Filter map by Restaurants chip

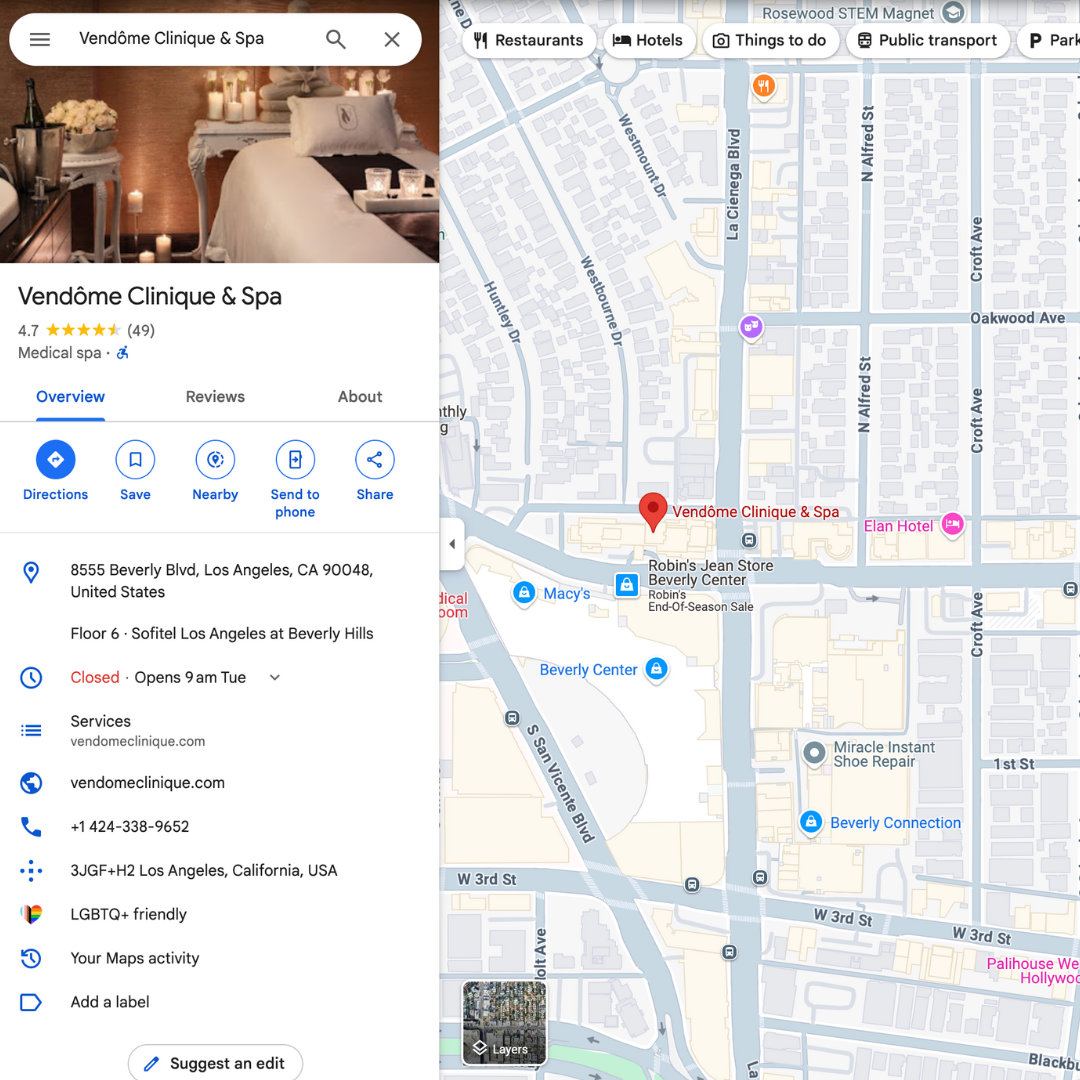pos(529,41)
